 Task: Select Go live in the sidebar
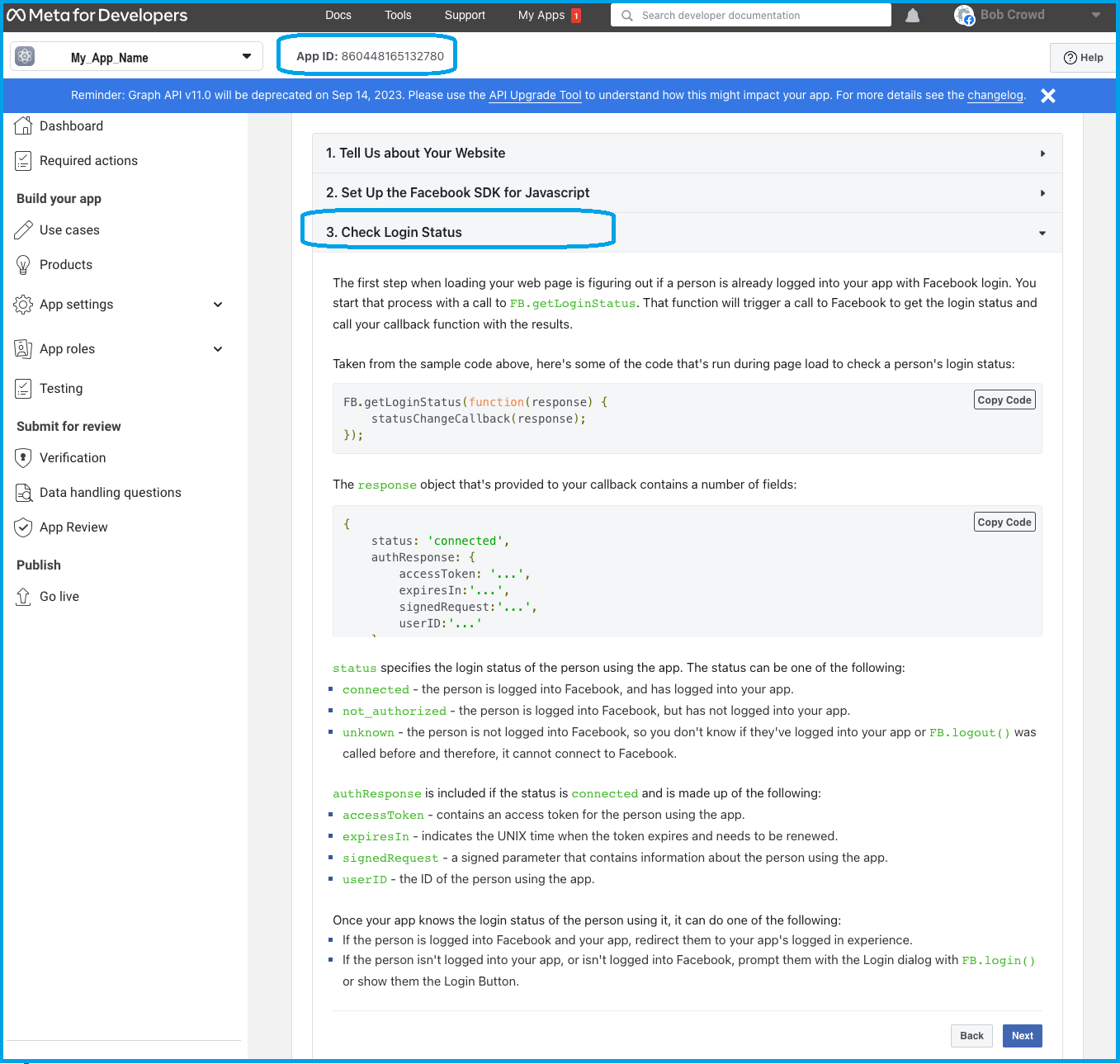coord(59,597)
